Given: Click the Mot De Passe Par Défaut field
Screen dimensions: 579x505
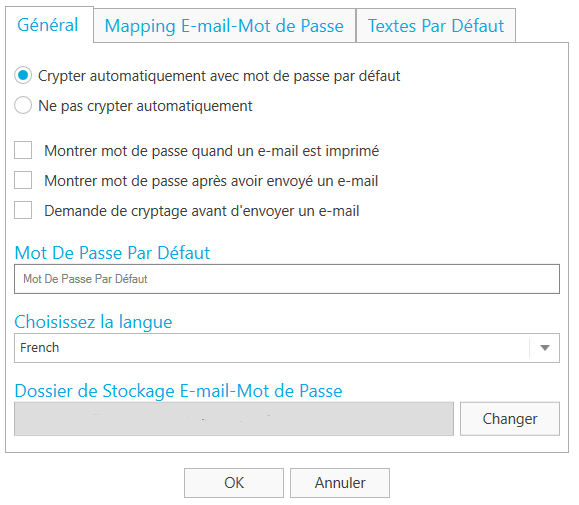Looking at the screenshot, I should point(287,279).
